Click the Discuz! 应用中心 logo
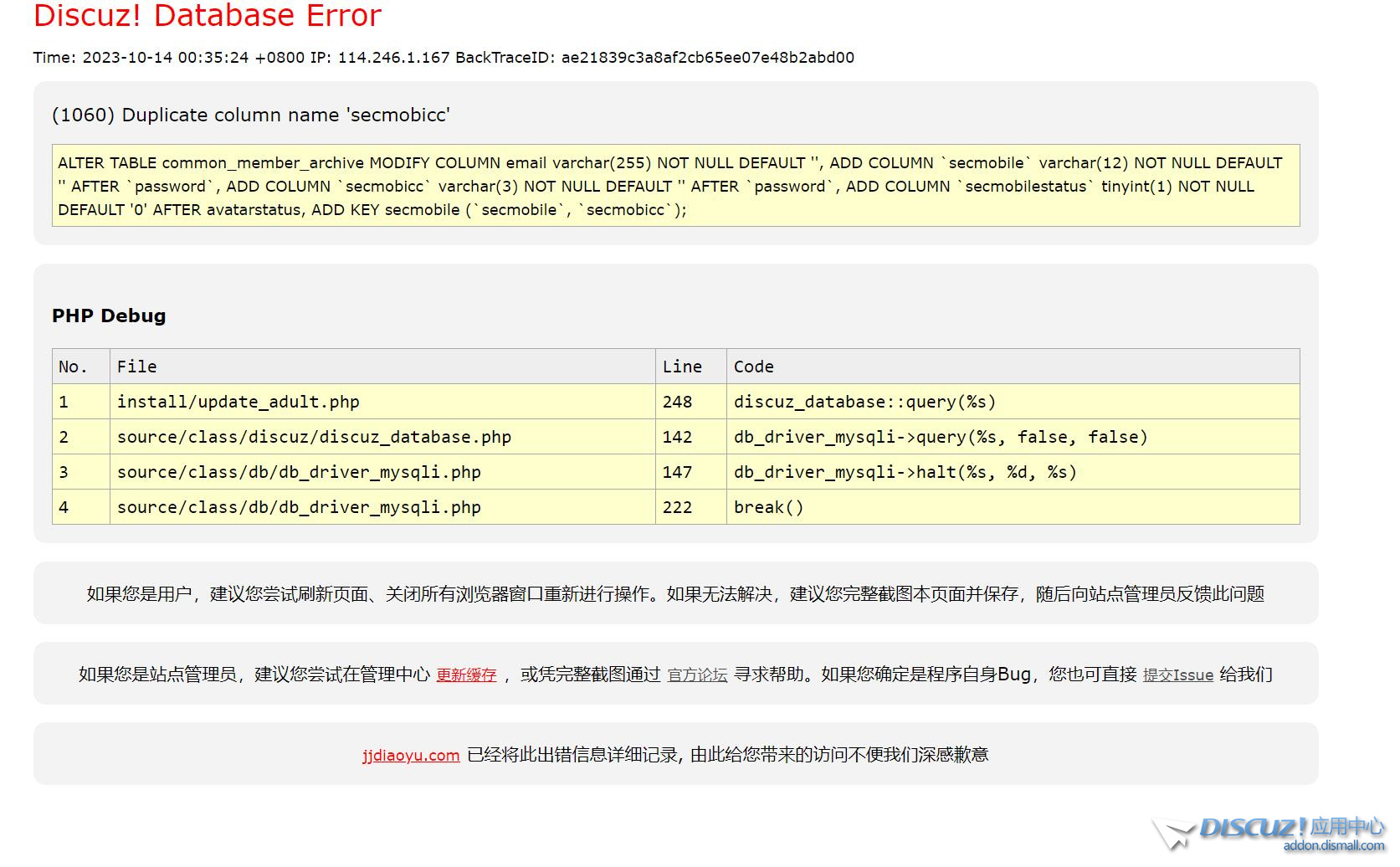 (1269, 834)
